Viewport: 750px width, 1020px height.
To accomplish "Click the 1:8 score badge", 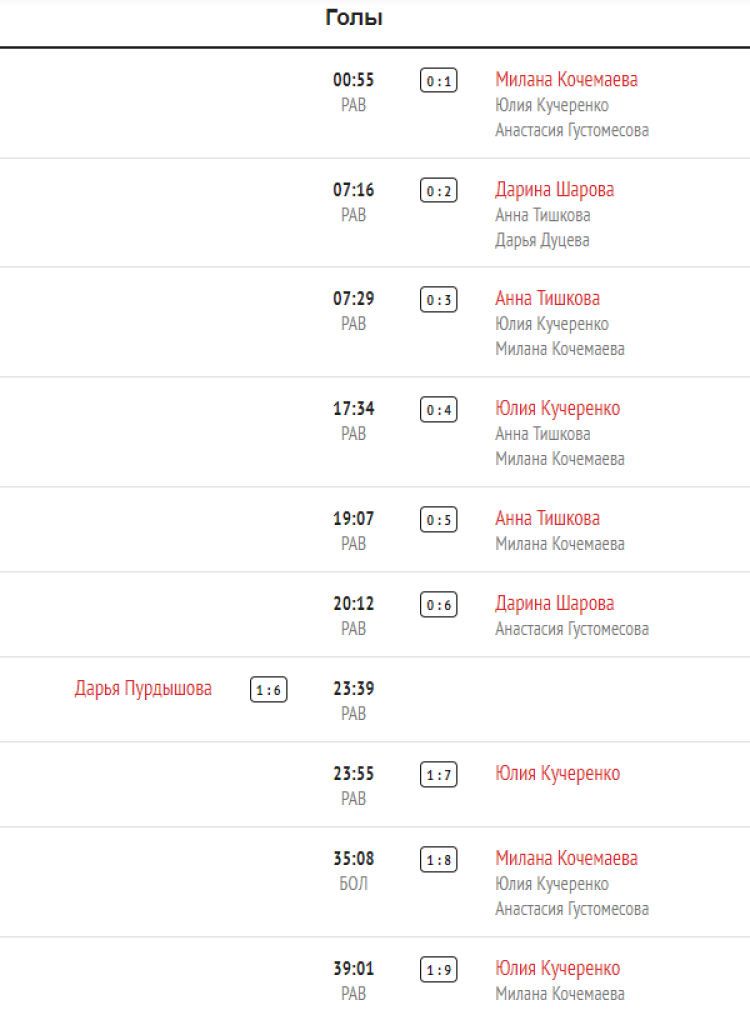I will (x=438, y=860).
